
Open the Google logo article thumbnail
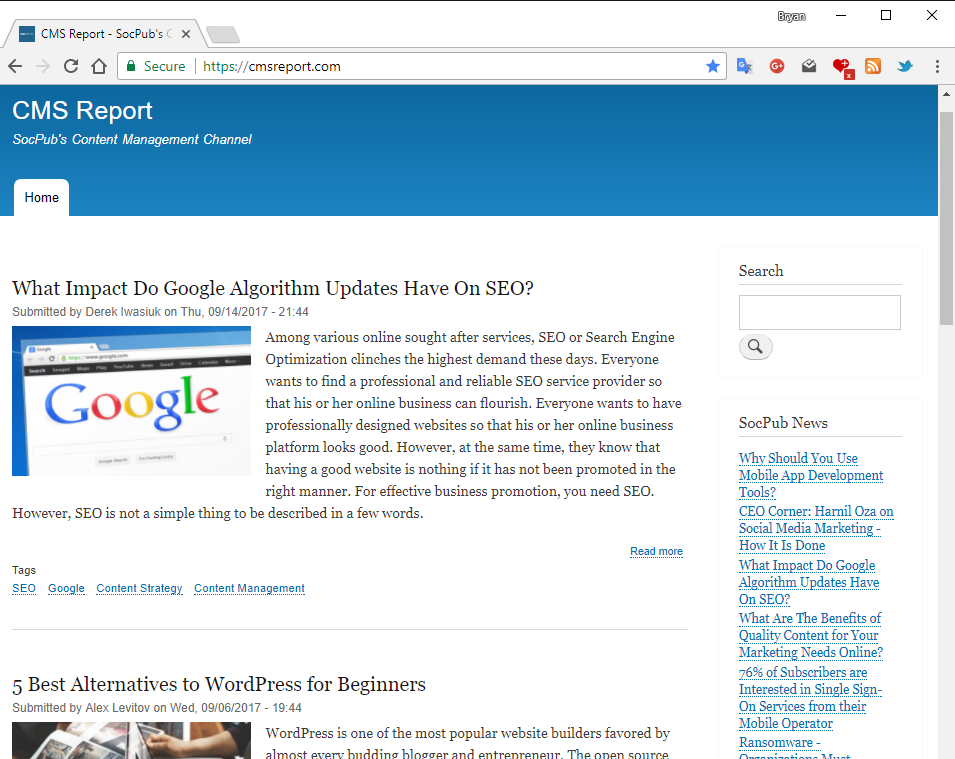coord(131,400)
